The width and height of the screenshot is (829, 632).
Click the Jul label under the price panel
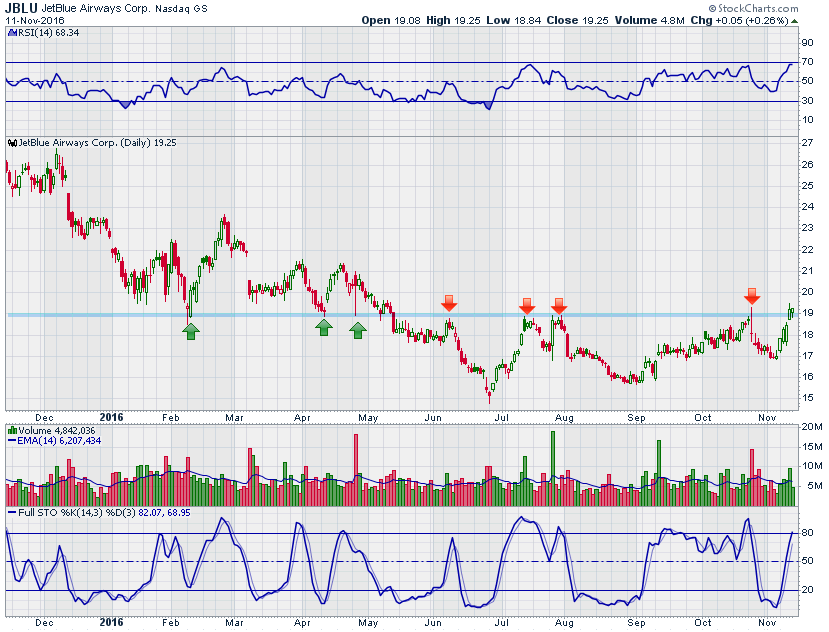coord(502,418)
